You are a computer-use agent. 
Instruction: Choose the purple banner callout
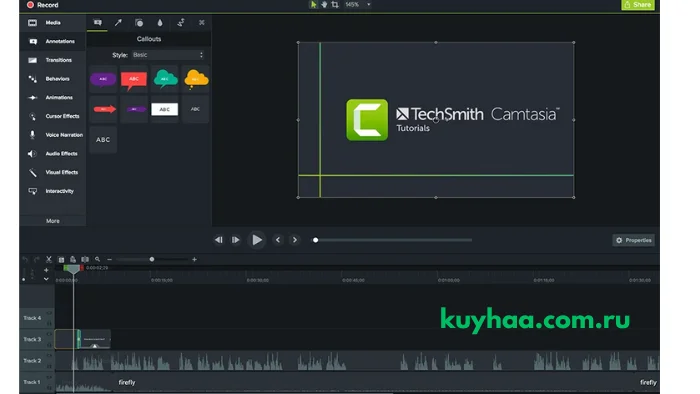(x=134, y=109)
